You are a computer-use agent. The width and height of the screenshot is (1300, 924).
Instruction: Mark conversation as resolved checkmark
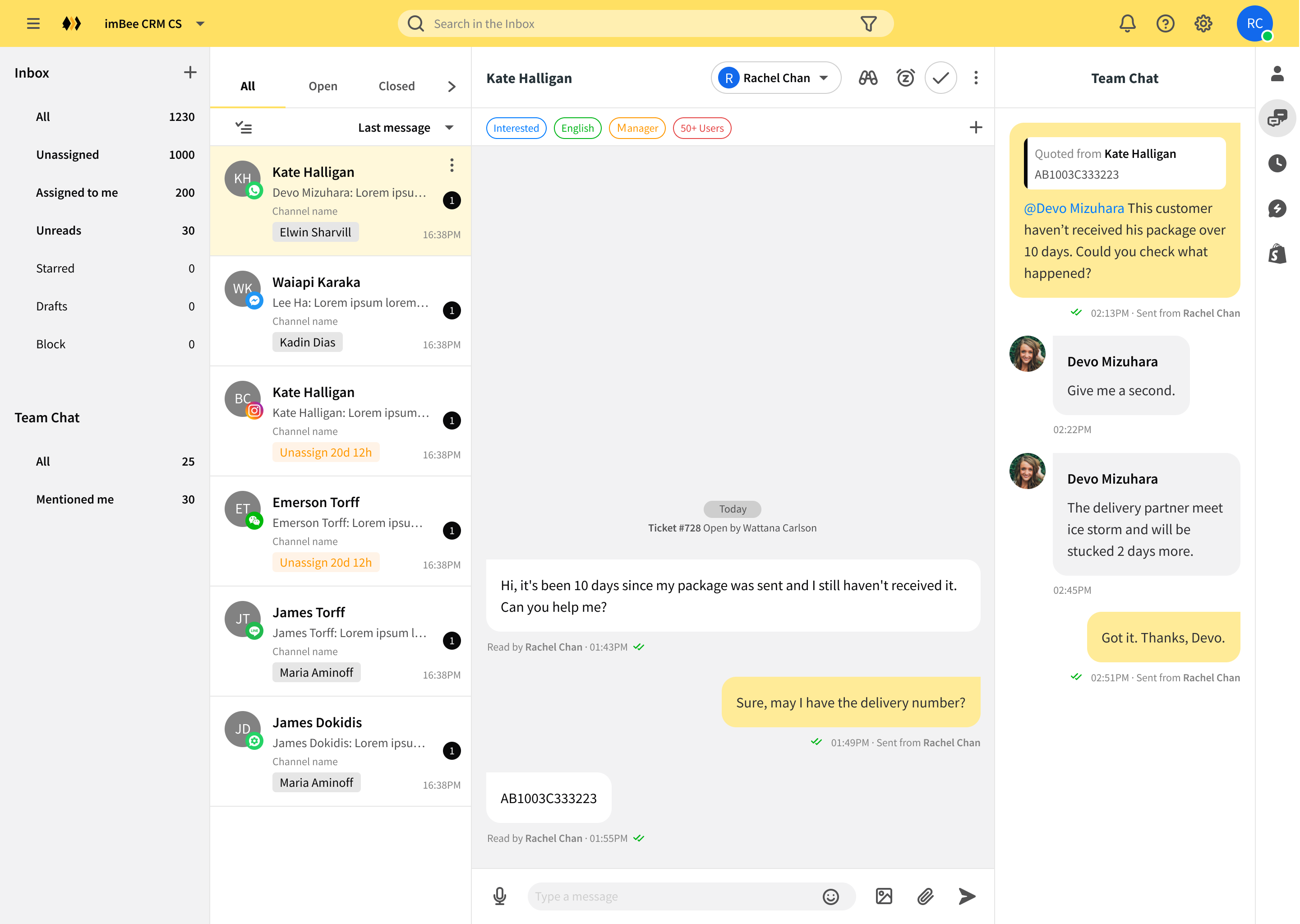(x=940, y=78)
